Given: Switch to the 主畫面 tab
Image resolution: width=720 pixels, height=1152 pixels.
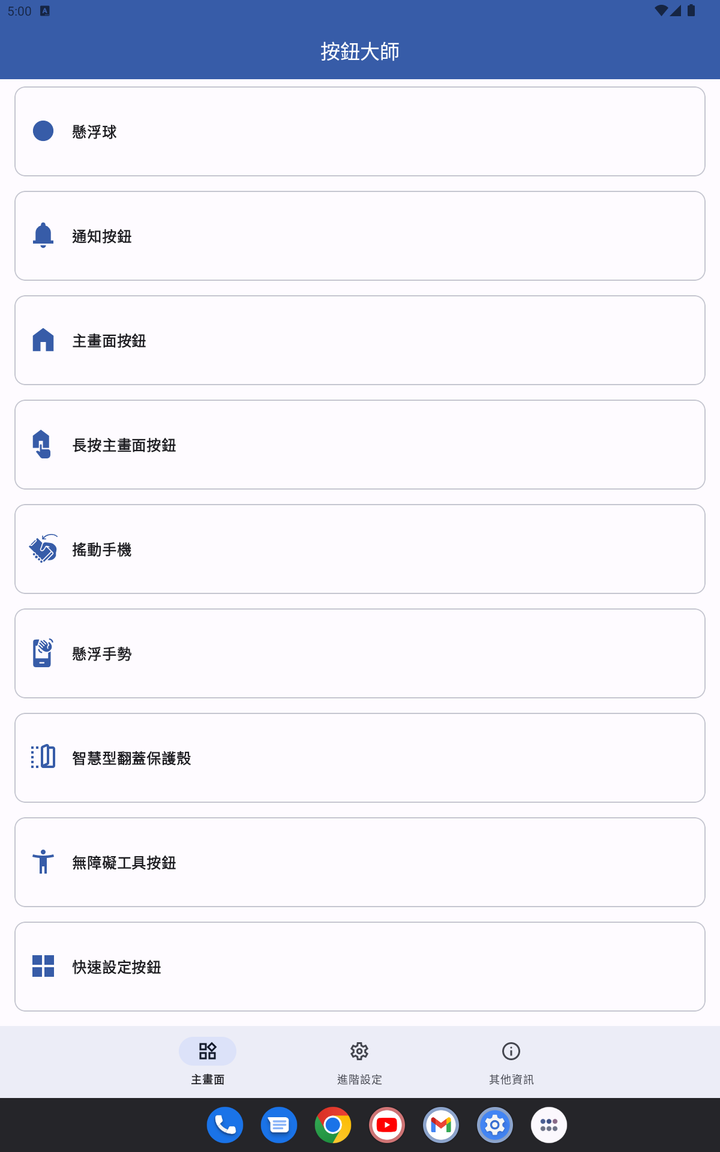Looking at the screenshot, I should coord(208,1062).
